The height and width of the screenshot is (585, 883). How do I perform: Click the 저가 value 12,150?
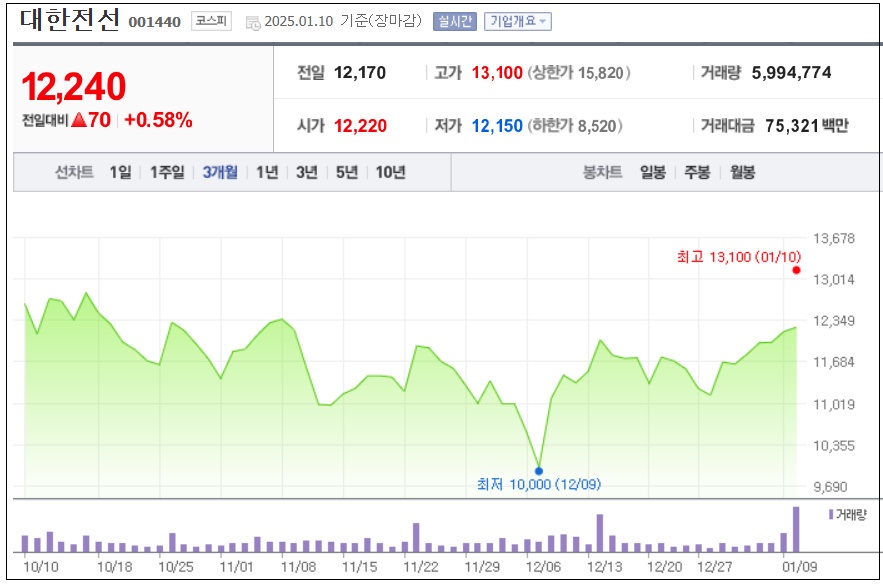497,126
